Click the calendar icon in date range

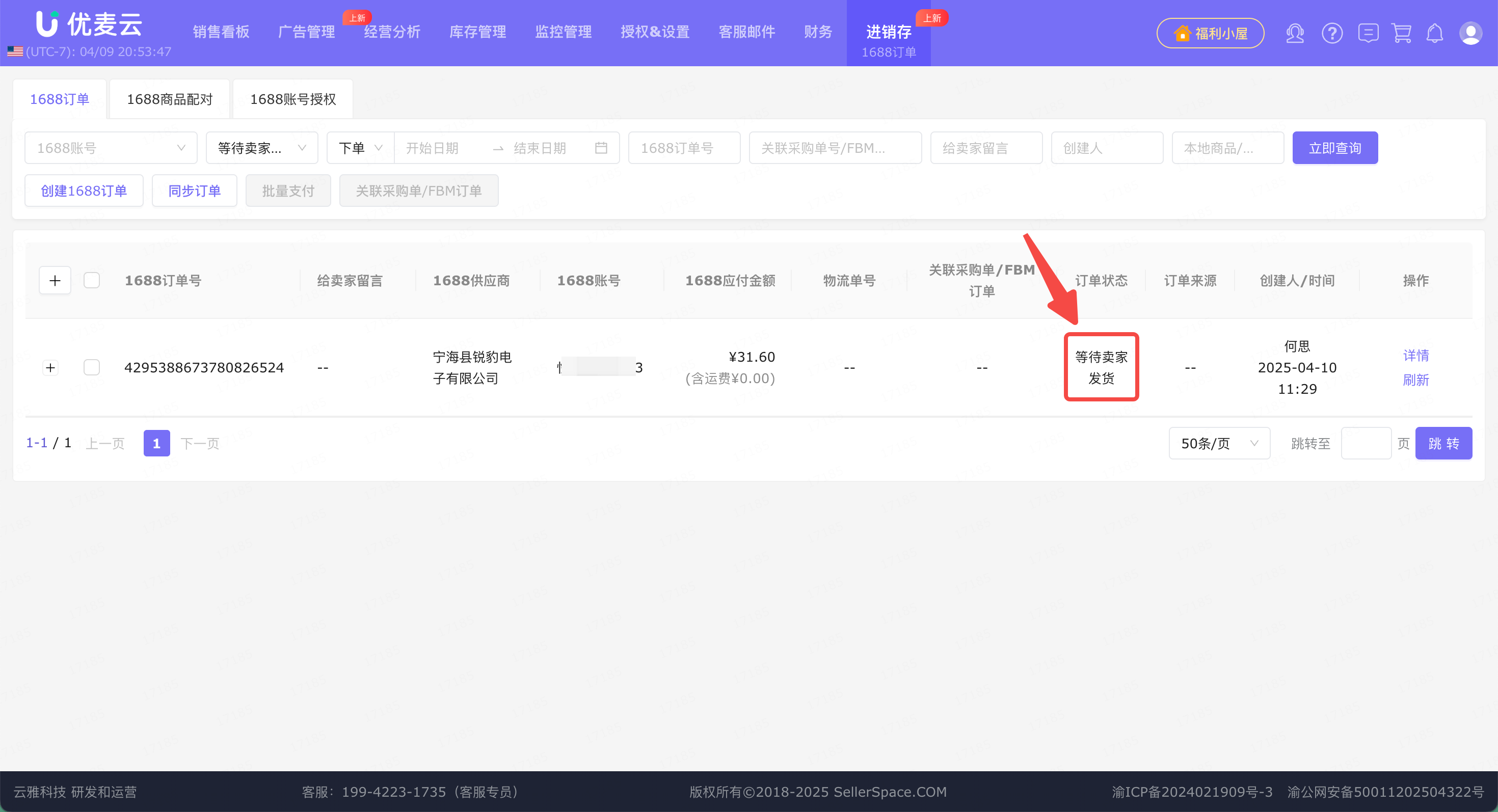click(x=601, y=148)
